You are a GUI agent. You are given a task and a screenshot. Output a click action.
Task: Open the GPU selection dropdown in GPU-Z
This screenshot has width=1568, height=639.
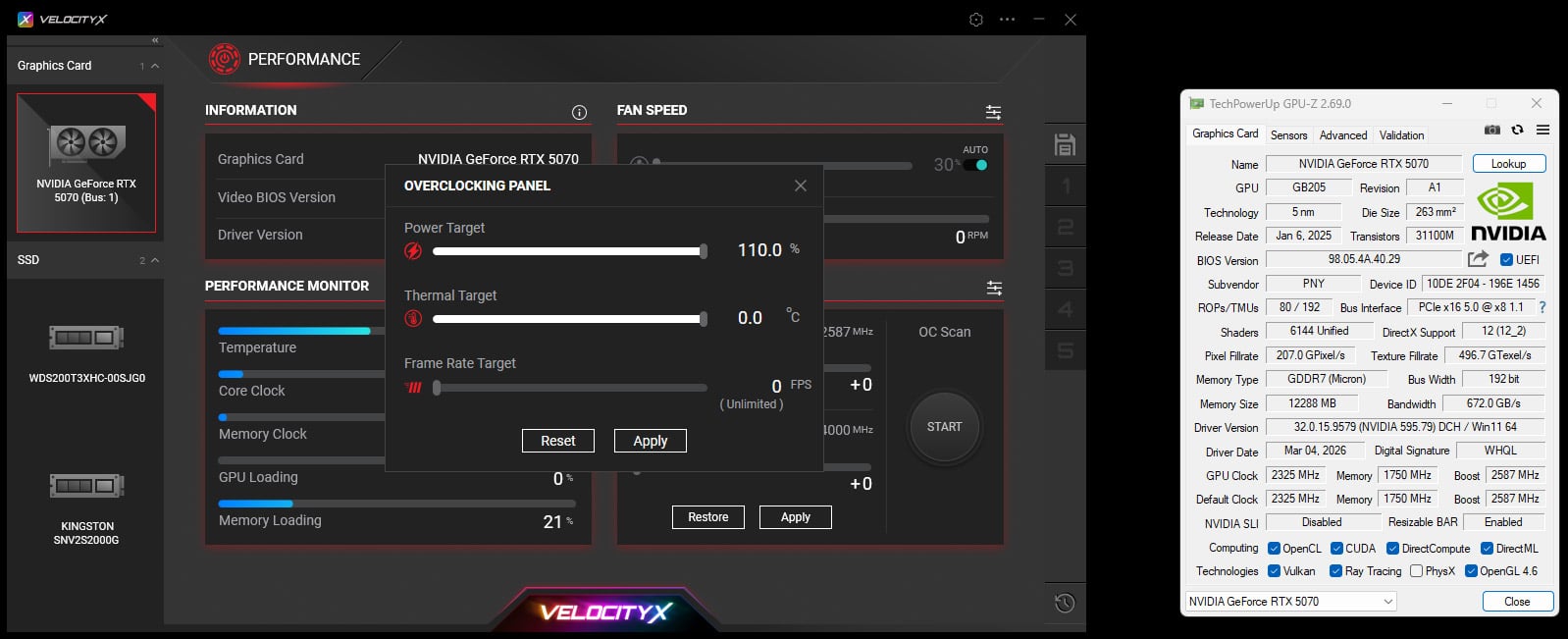click(x=1290, y=602)
